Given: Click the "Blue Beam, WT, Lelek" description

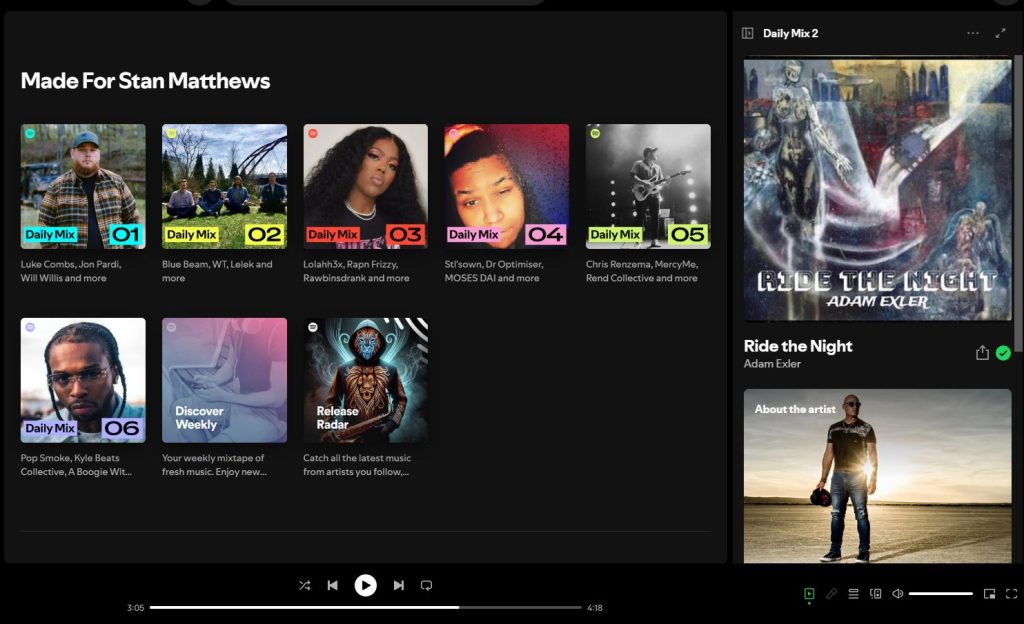Looking at the screenshot, I should pos(217,271).
